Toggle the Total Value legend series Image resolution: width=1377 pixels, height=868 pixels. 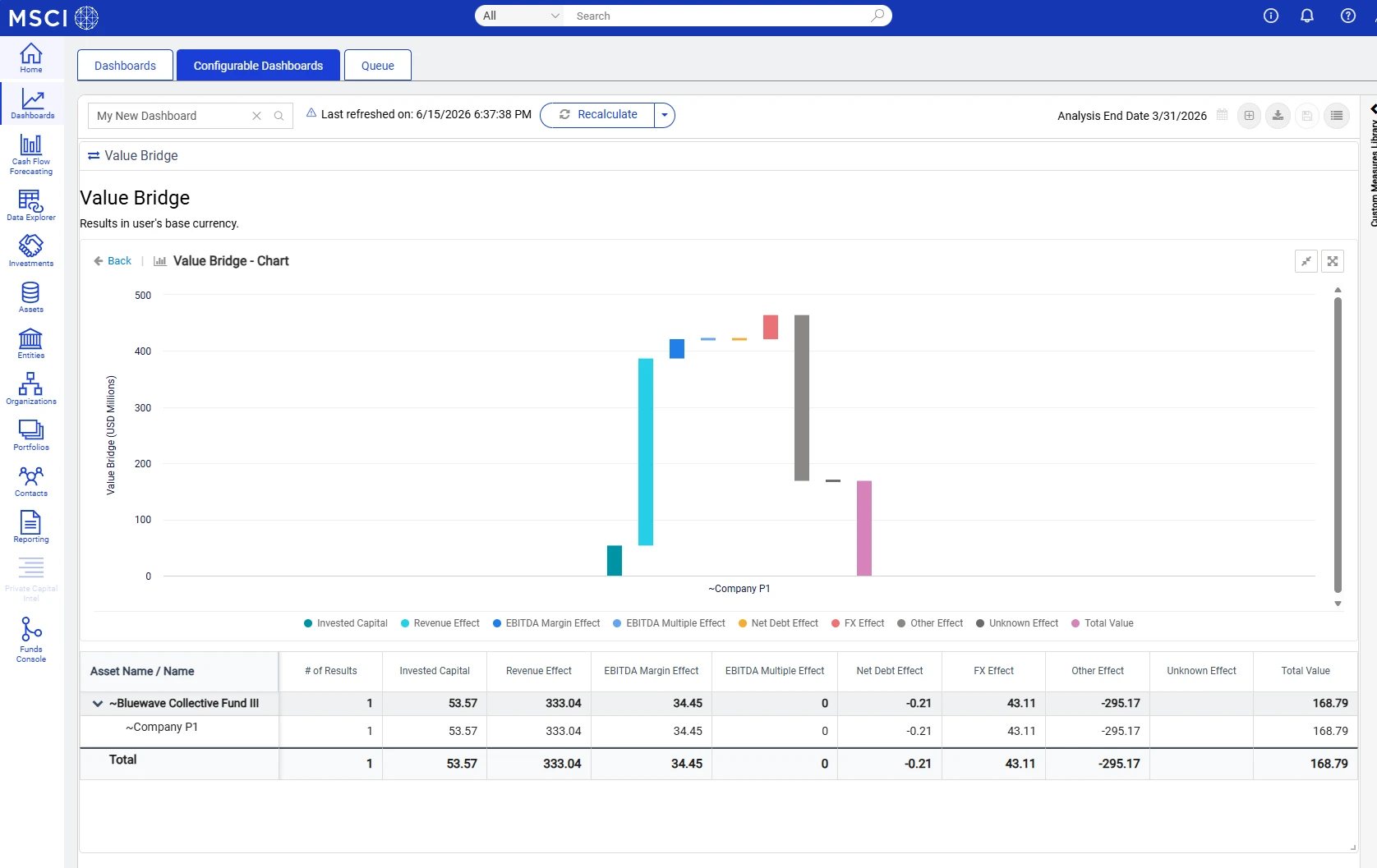click(x=1103, y=623)
